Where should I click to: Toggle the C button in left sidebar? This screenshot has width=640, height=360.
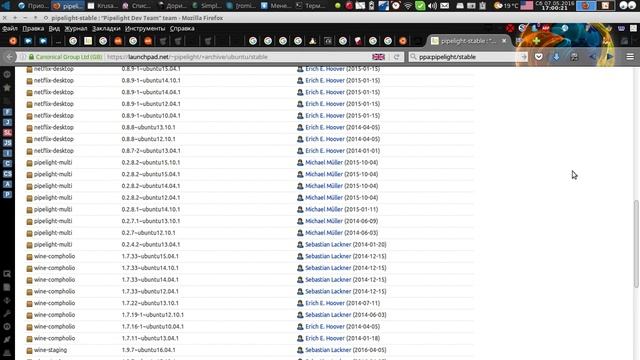[x=7, y=163]
